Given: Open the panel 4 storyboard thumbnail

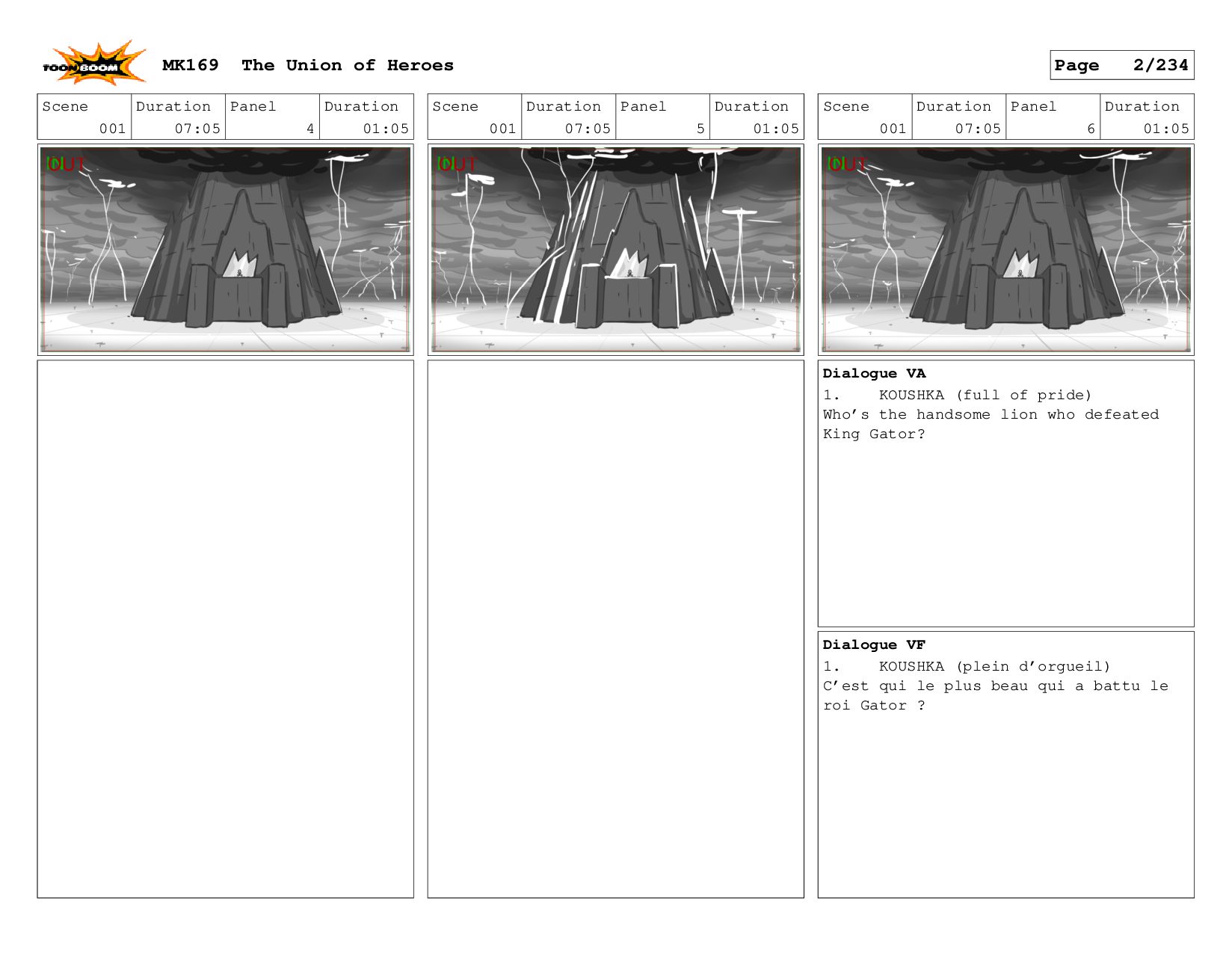Looking at the screenshot, I should coord(226,249).
